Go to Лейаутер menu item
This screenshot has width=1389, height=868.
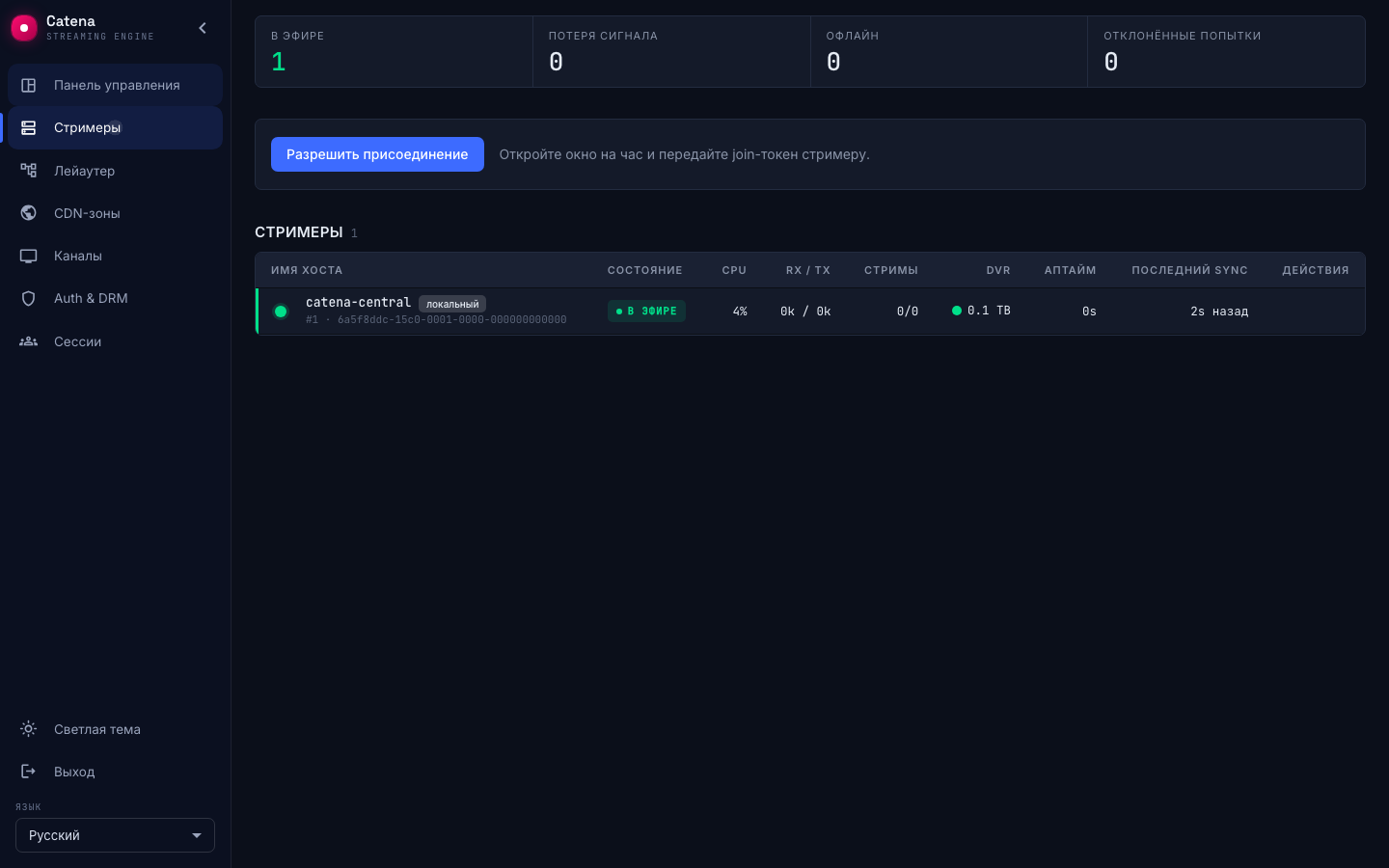(116, 171)
